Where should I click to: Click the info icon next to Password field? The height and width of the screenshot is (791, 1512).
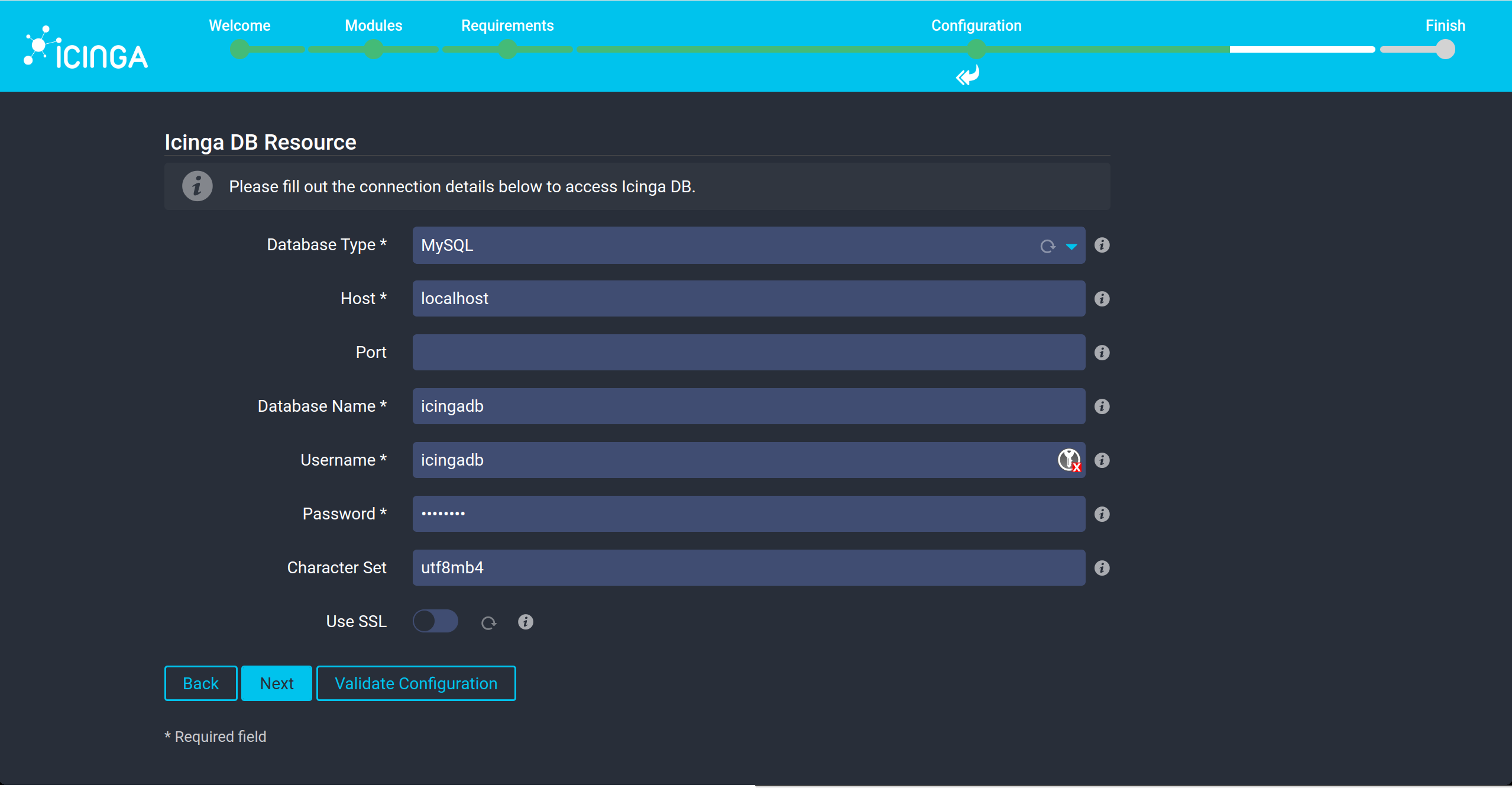point(1102,514)
